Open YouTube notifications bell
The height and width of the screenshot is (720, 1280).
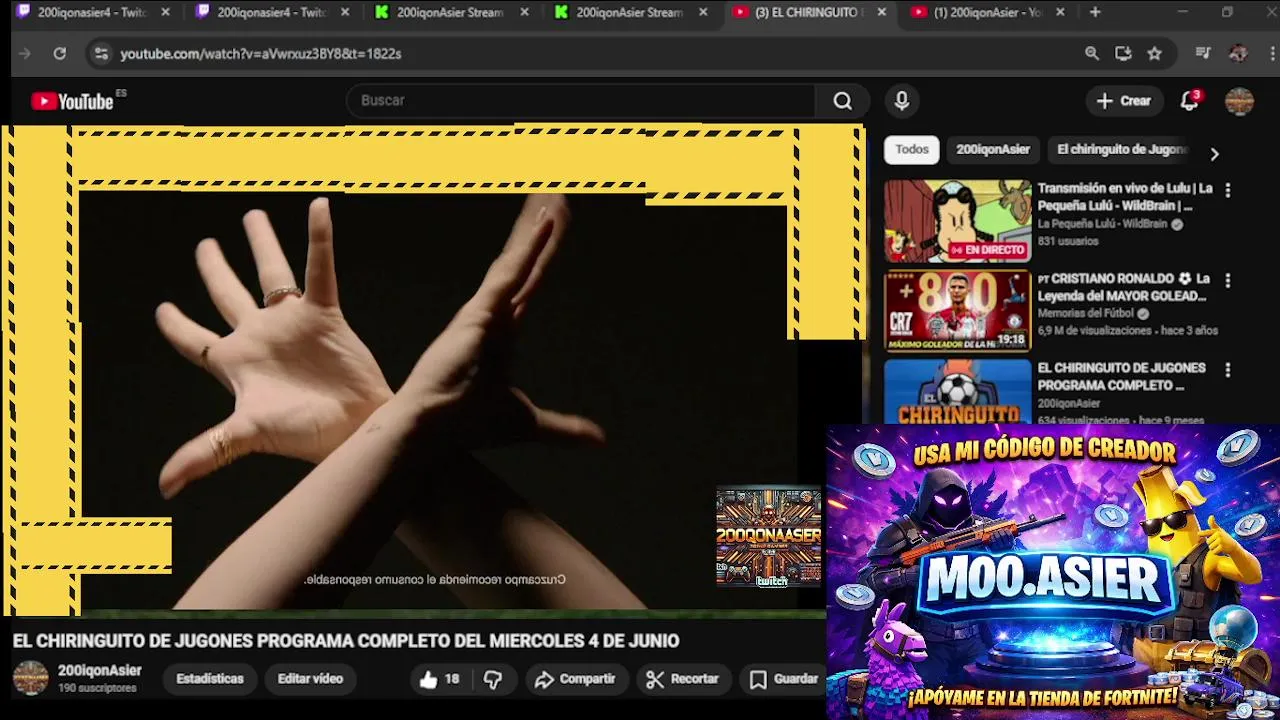(x=1189, y=101)
